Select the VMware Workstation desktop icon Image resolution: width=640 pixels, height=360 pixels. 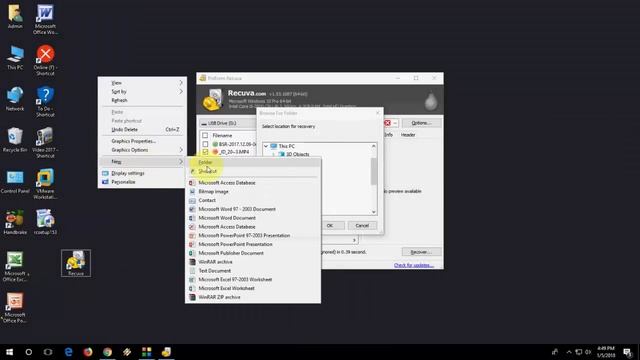pos(45,184)
